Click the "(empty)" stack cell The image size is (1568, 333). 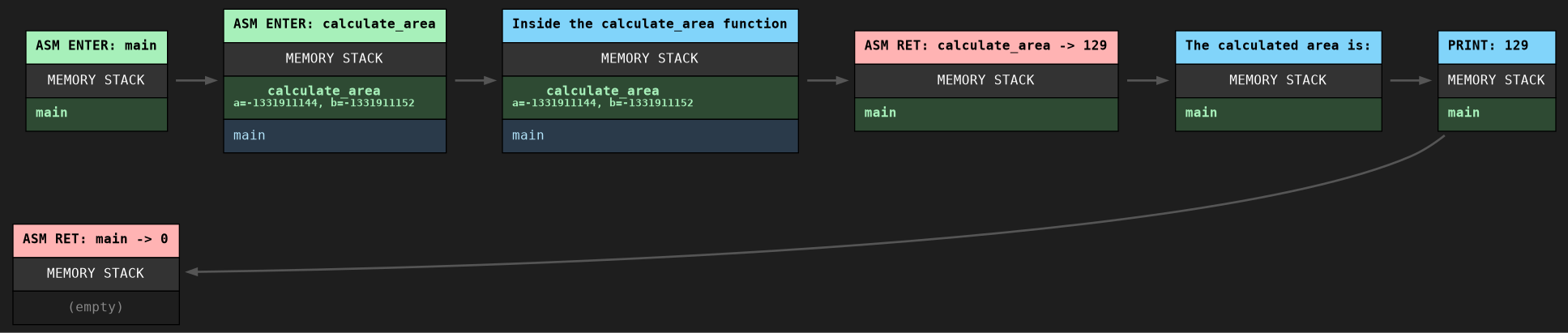tap(96, 308)
